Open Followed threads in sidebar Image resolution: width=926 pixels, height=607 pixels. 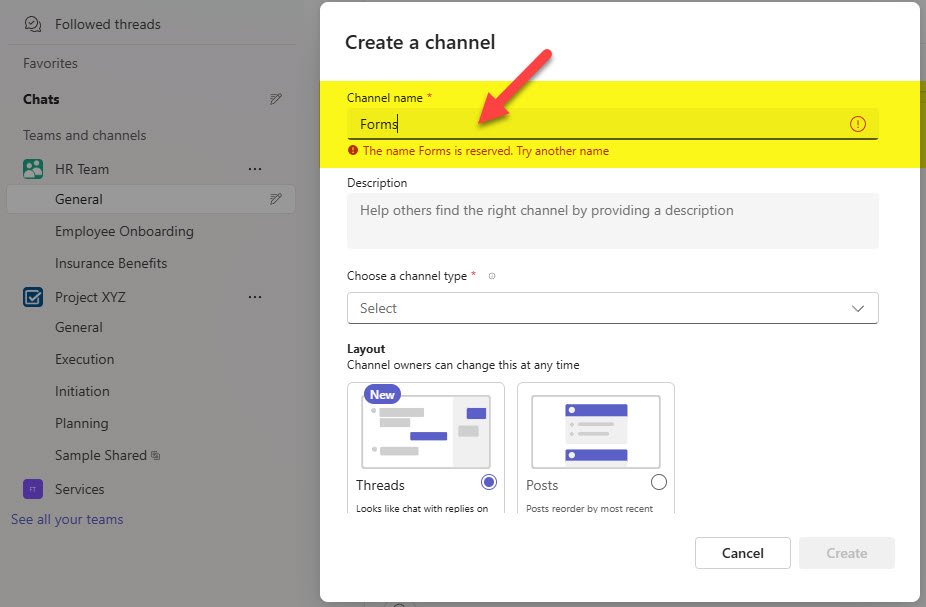[x=107, y=24]
